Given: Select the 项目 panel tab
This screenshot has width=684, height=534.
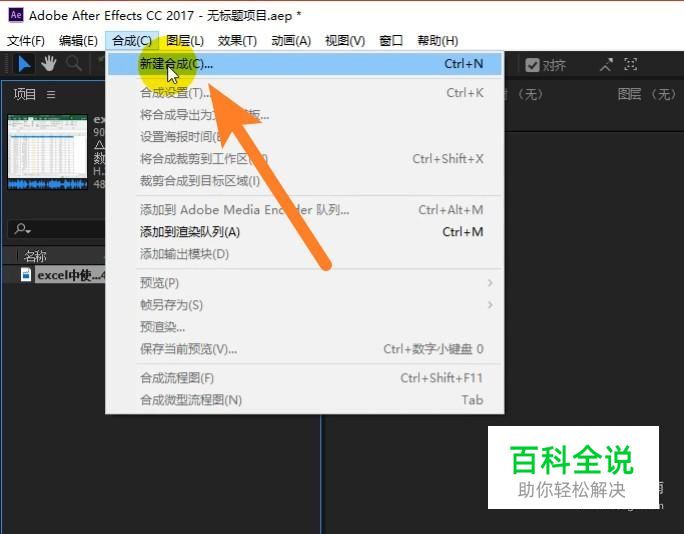Looking at the screenshot, I should (x=25, y=94).
